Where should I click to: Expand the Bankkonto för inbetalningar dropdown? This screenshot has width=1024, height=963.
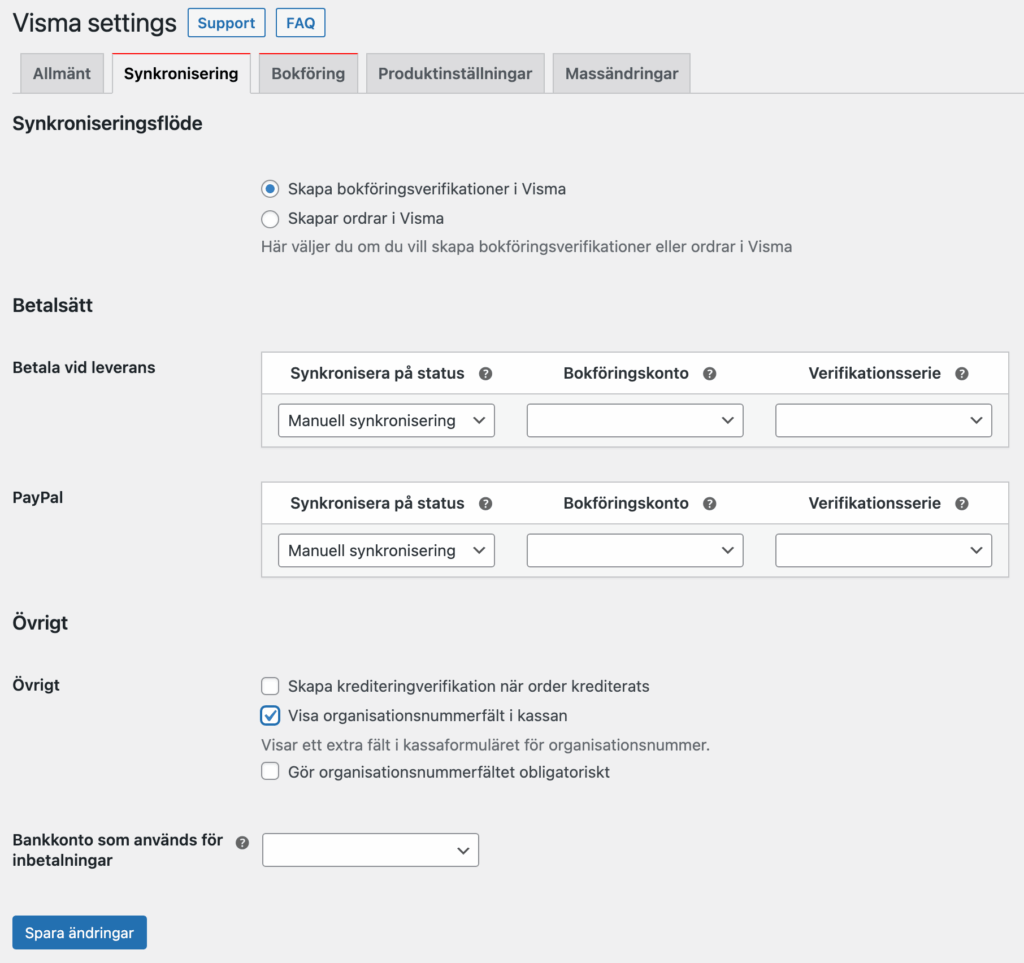[x=370, y=849]
